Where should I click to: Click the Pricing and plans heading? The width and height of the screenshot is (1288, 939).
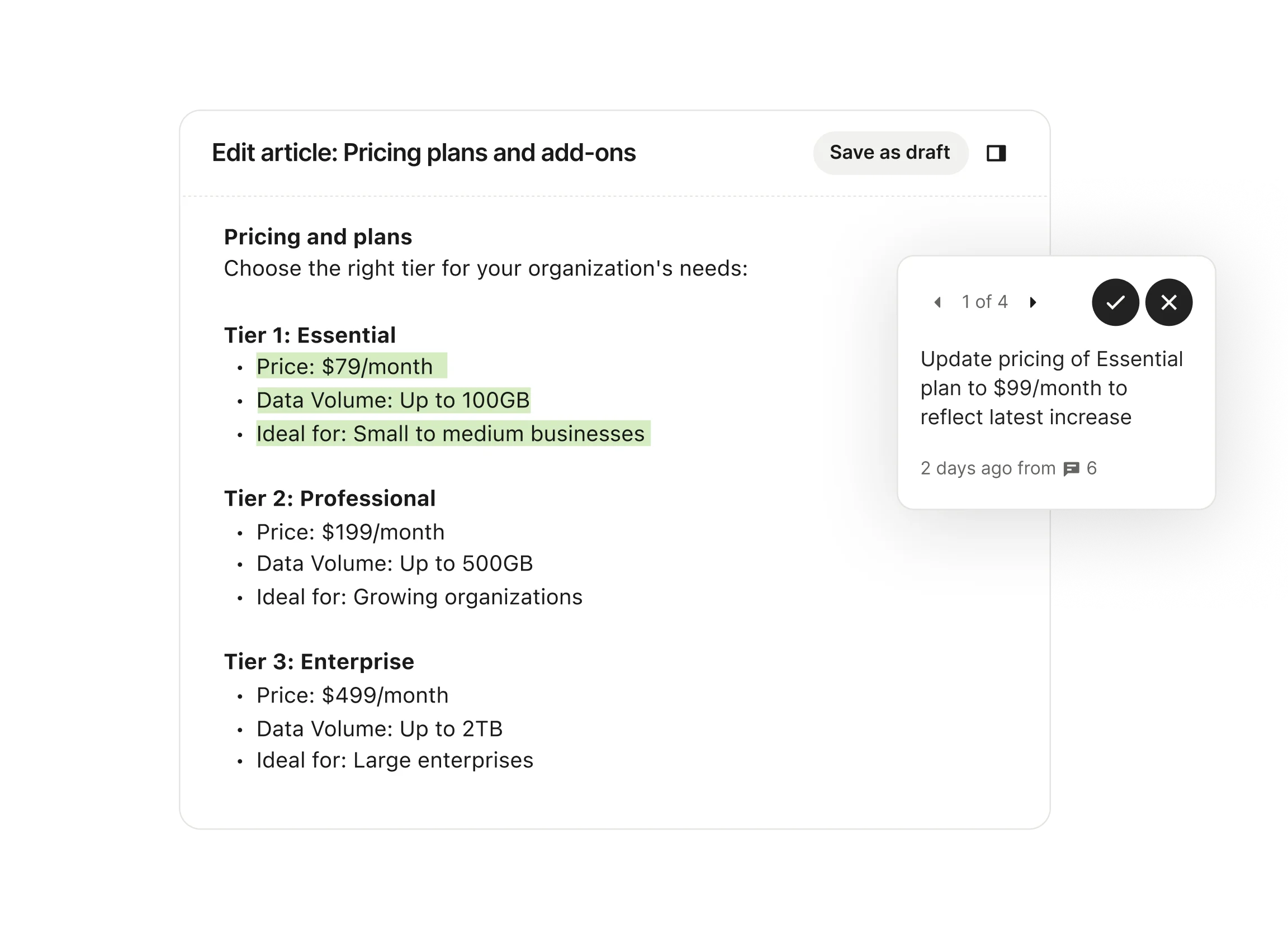318,237
